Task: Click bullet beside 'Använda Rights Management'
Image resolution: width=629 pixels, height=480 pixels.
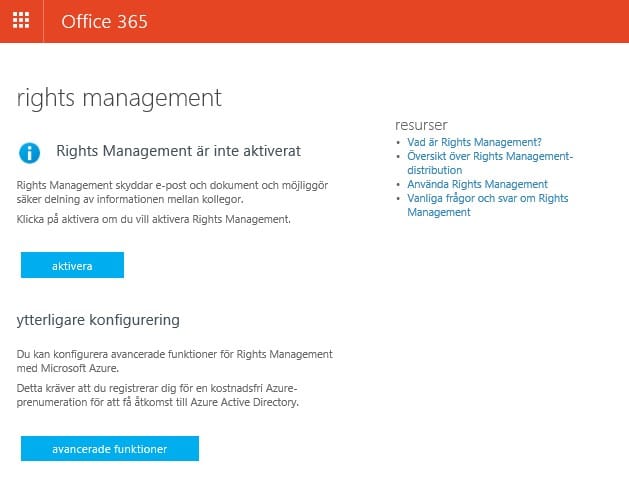Action: click(x=400, y=185)
